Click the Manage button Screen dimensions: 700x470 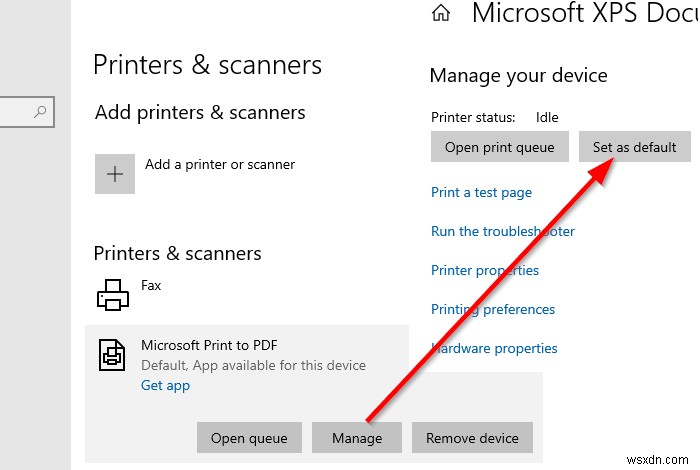pyautogui.click(x=357, y=438)
